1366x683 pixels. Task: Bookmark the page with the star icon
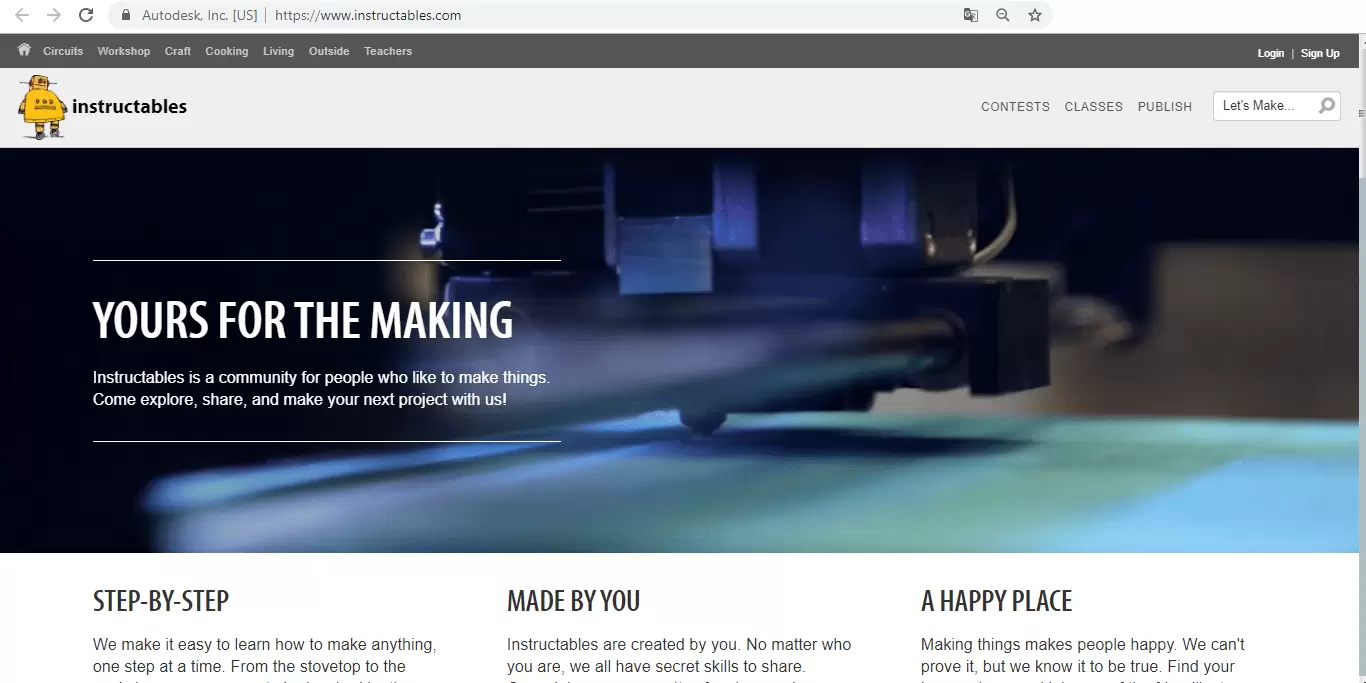1035,15
